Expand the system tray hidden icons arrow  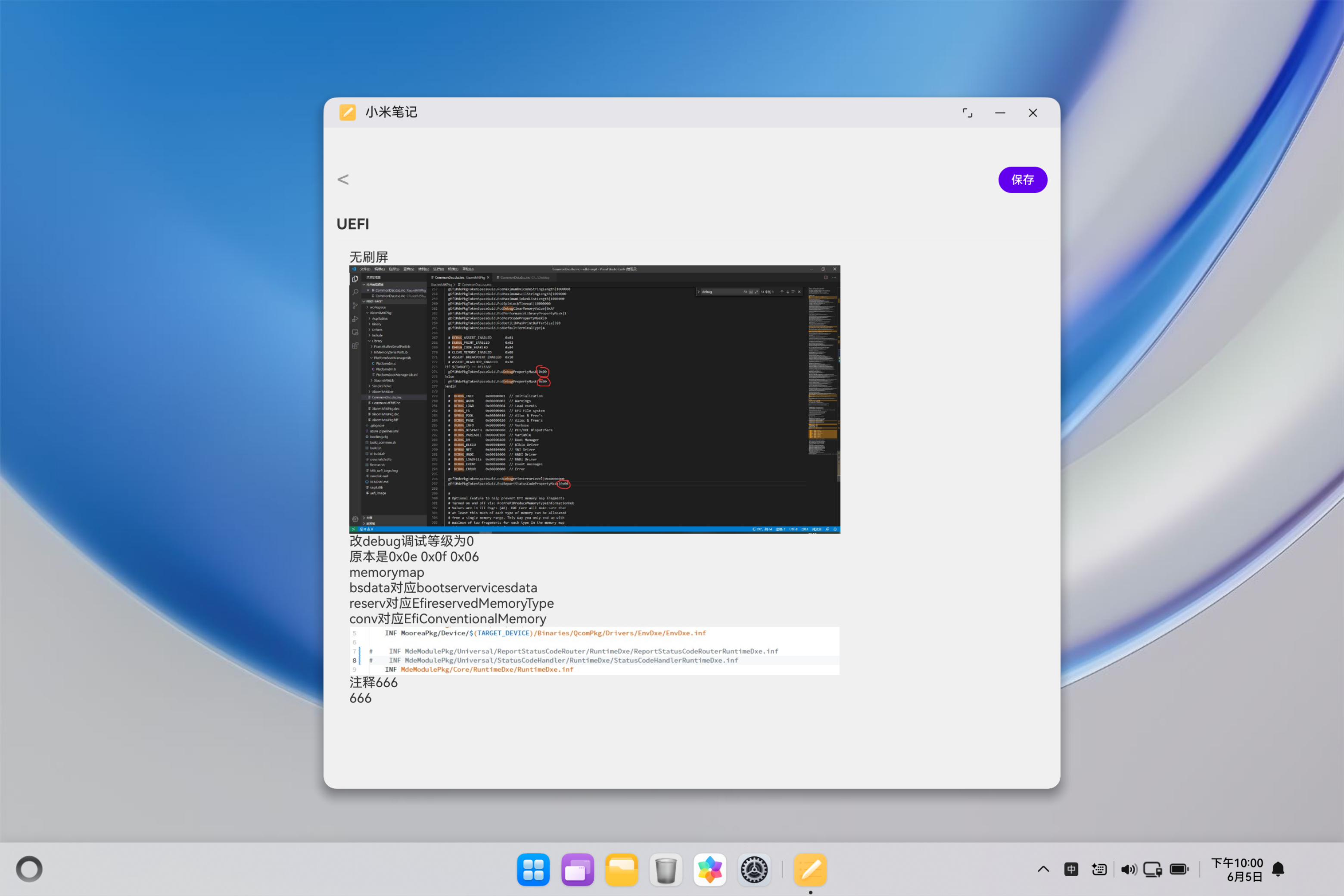pos(1043,869)
